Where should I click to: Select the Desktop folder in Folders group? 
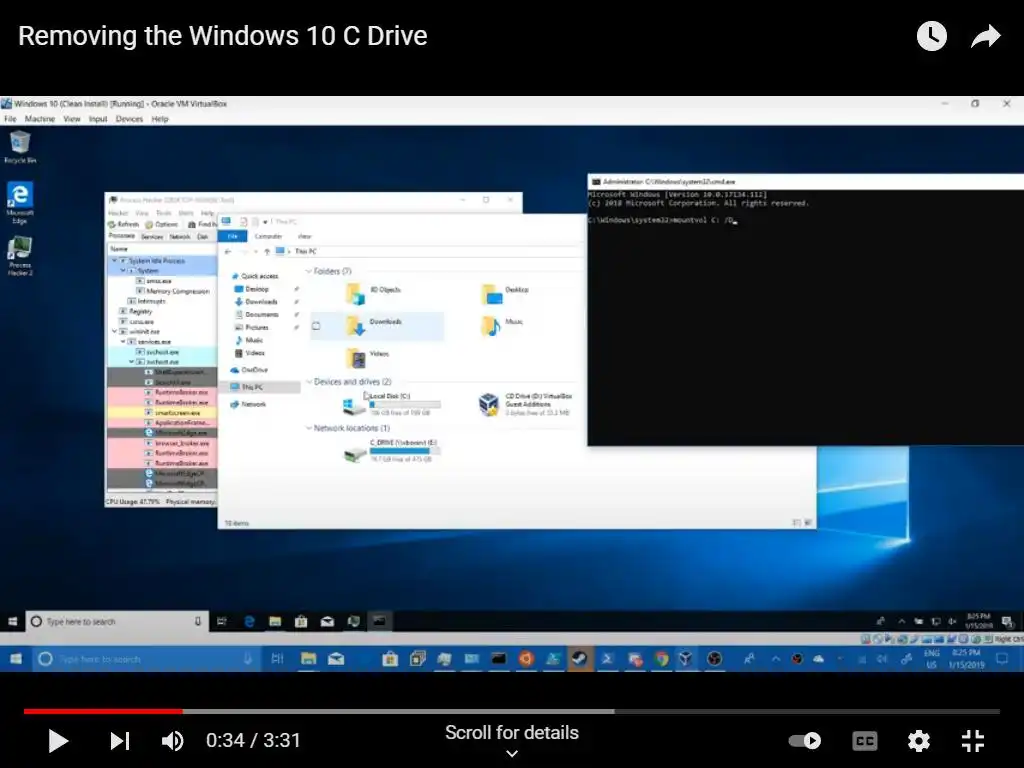(x=504, y=294)
